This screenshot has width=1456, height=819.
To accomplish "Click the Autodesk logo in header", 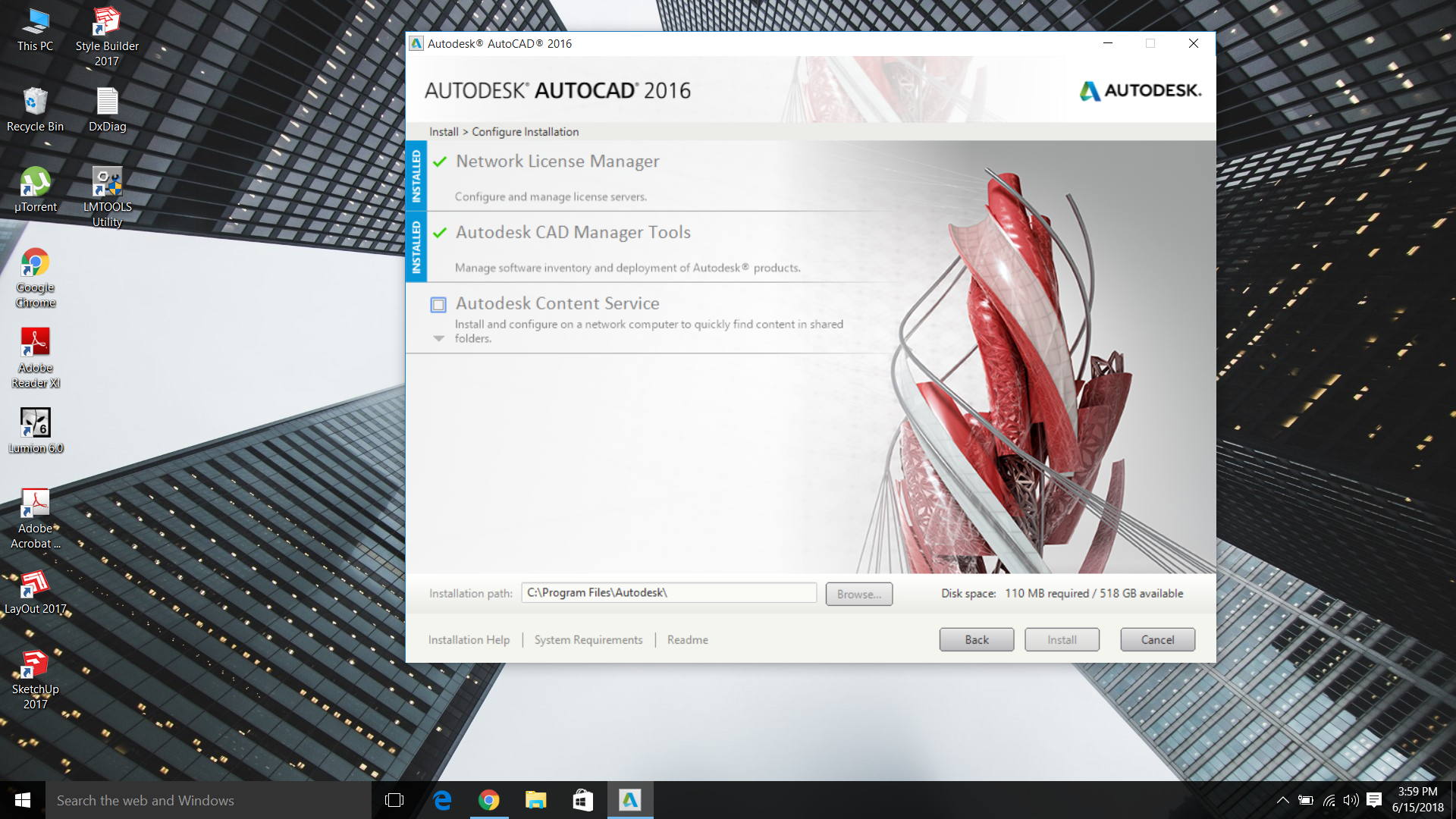I will (x=1141, y=91).
